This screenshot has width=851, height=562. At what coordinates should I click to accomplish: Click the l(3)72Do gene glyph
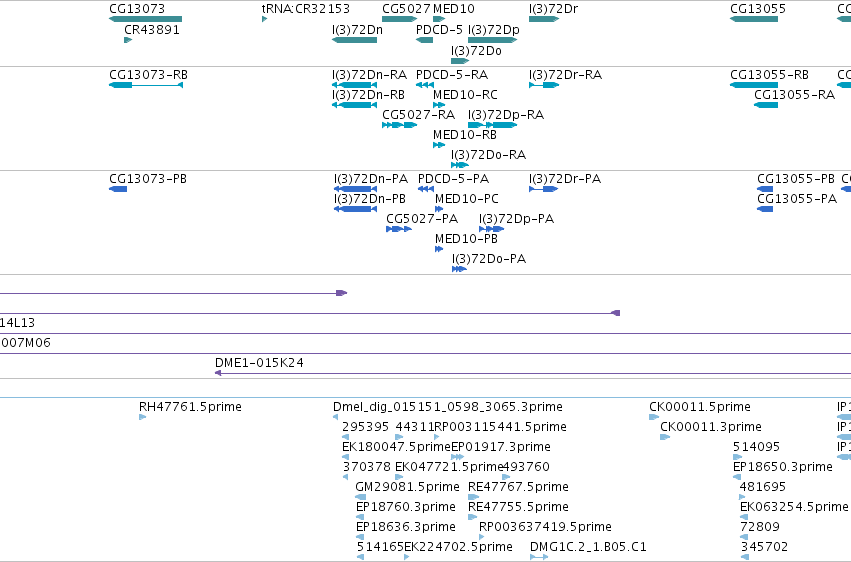point(460,61)
